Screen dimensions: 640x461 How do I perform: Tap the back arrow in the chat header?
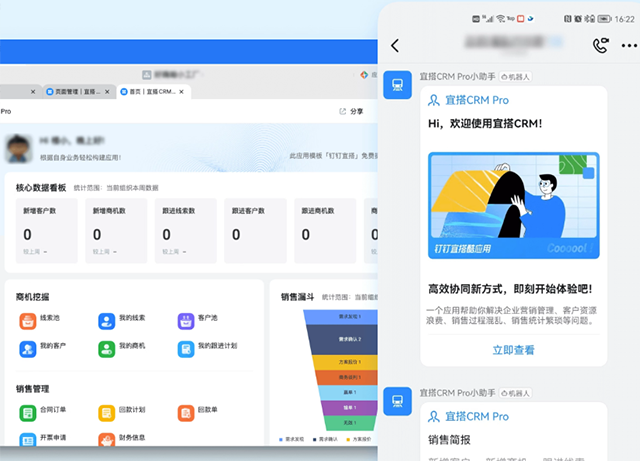395,45
